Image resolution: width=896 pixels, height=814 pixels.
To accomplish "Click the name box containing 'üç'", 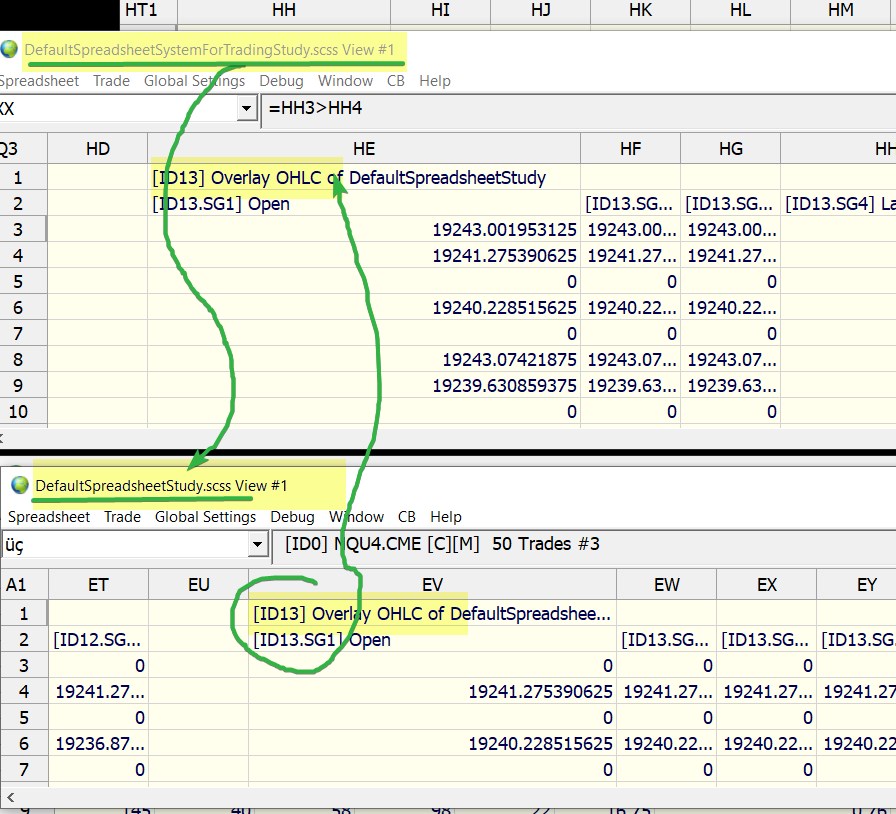I will pos(125,544).
